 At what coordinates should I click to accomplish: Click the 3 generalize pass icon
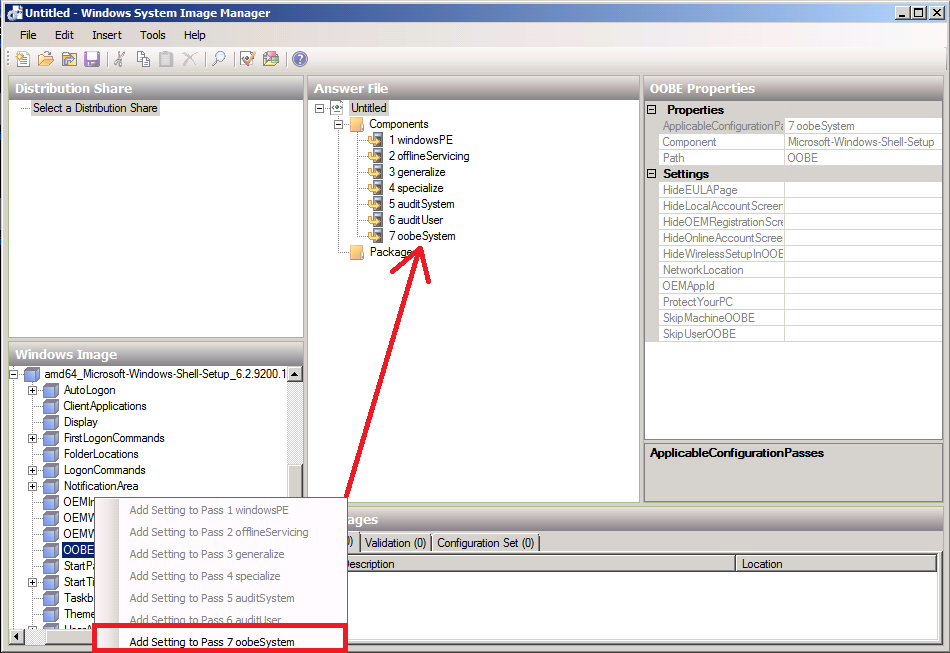click(x=376, y=172)
